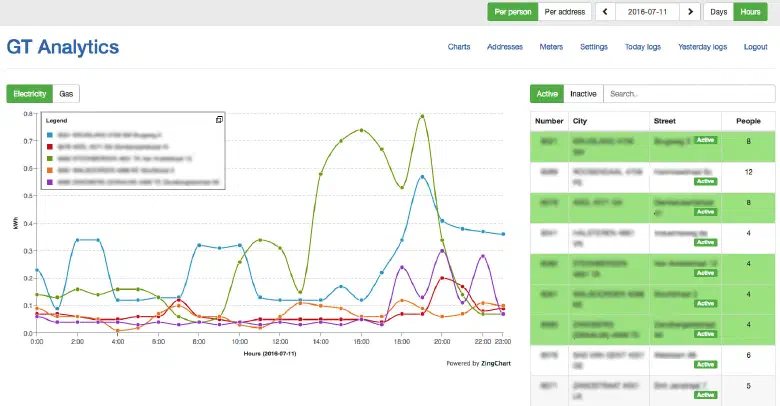
Task: Click green line peak at 19:00
Action: (422, 116)
